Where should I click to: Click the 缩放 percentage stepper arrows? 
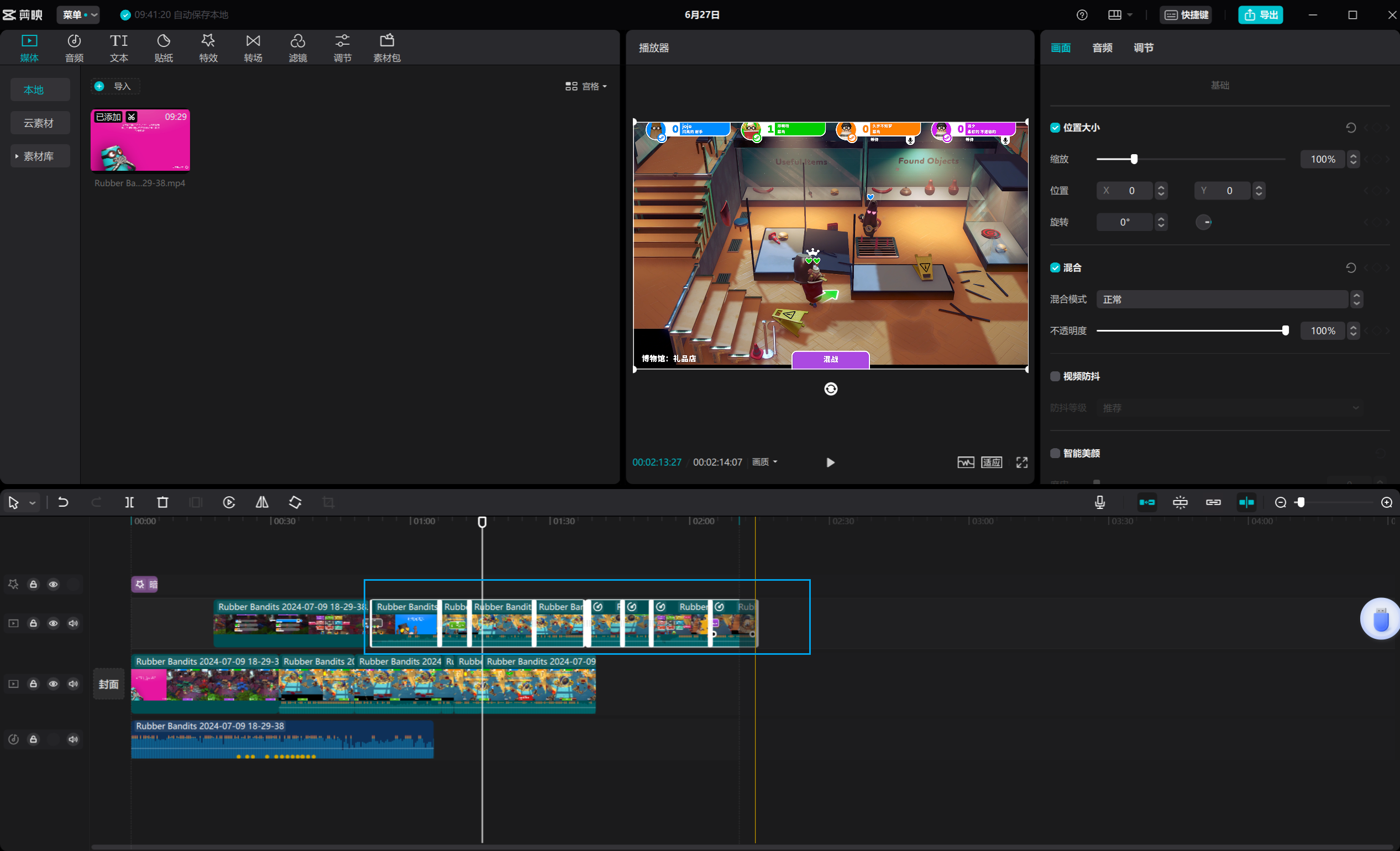[1353, 159]
